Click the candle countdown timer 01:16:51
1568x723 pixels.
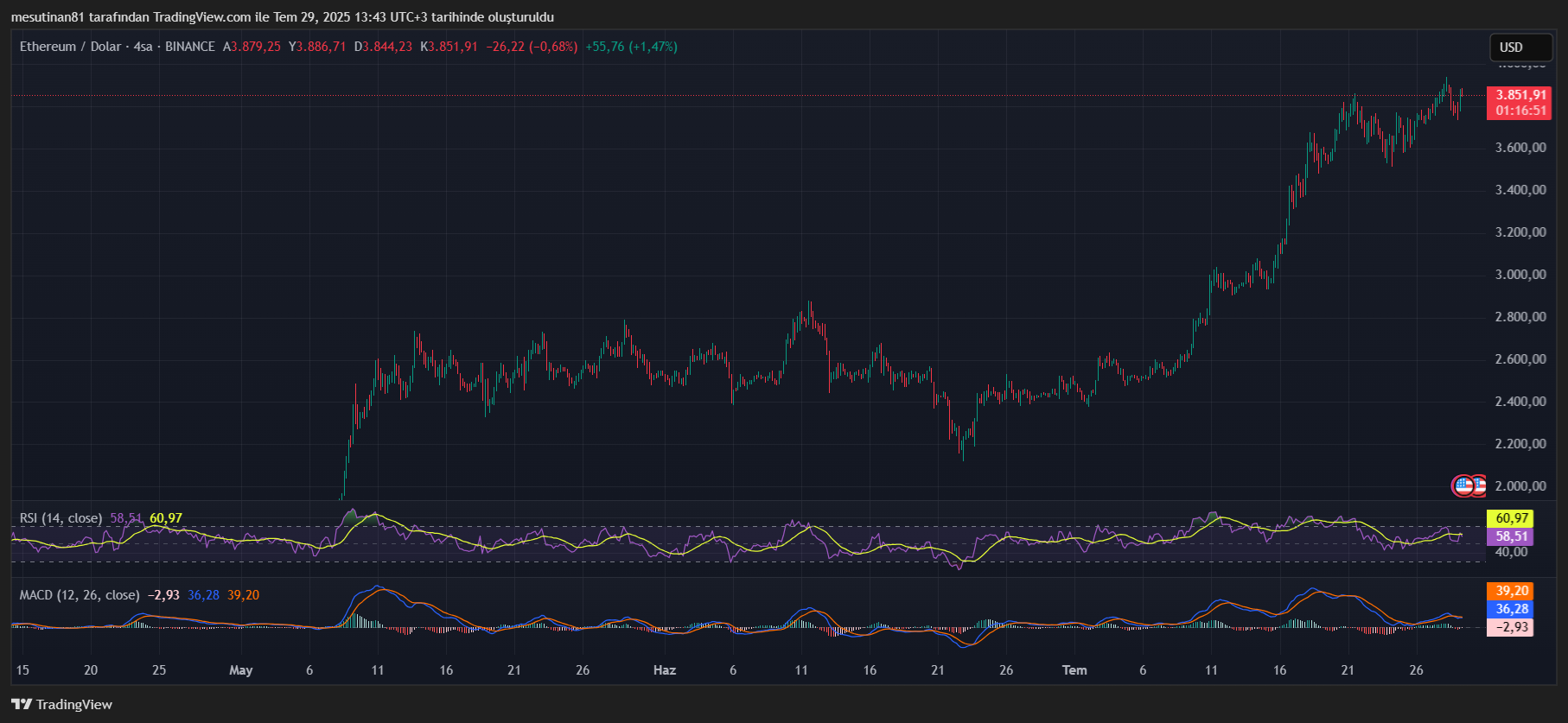pos(1520,111)
